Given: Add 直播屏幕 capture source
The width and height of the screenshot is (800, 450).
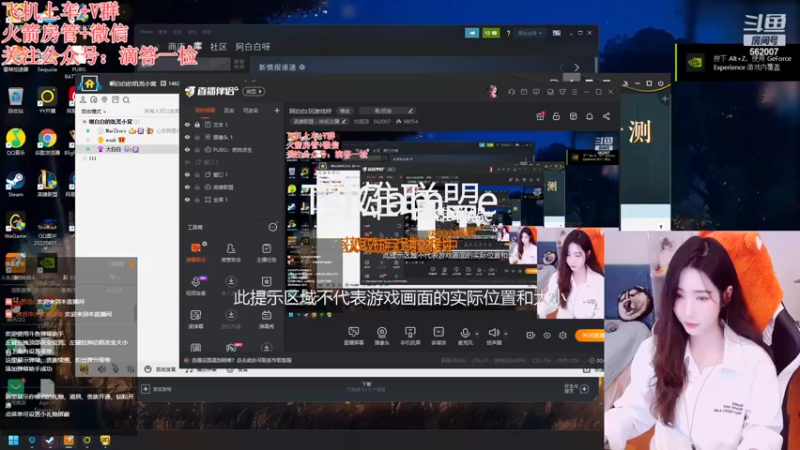Looking at the screenshot, I should (353, 336).
